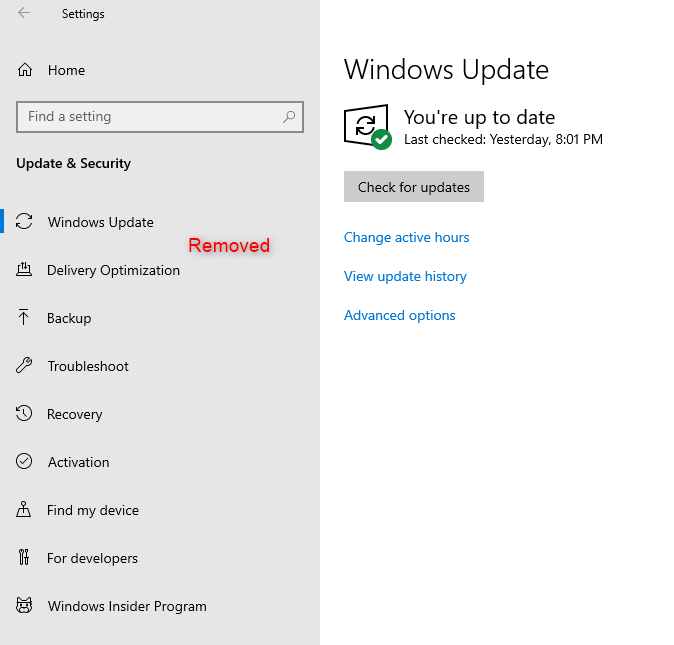Click the You're up to date text

(x=479, y=117)
